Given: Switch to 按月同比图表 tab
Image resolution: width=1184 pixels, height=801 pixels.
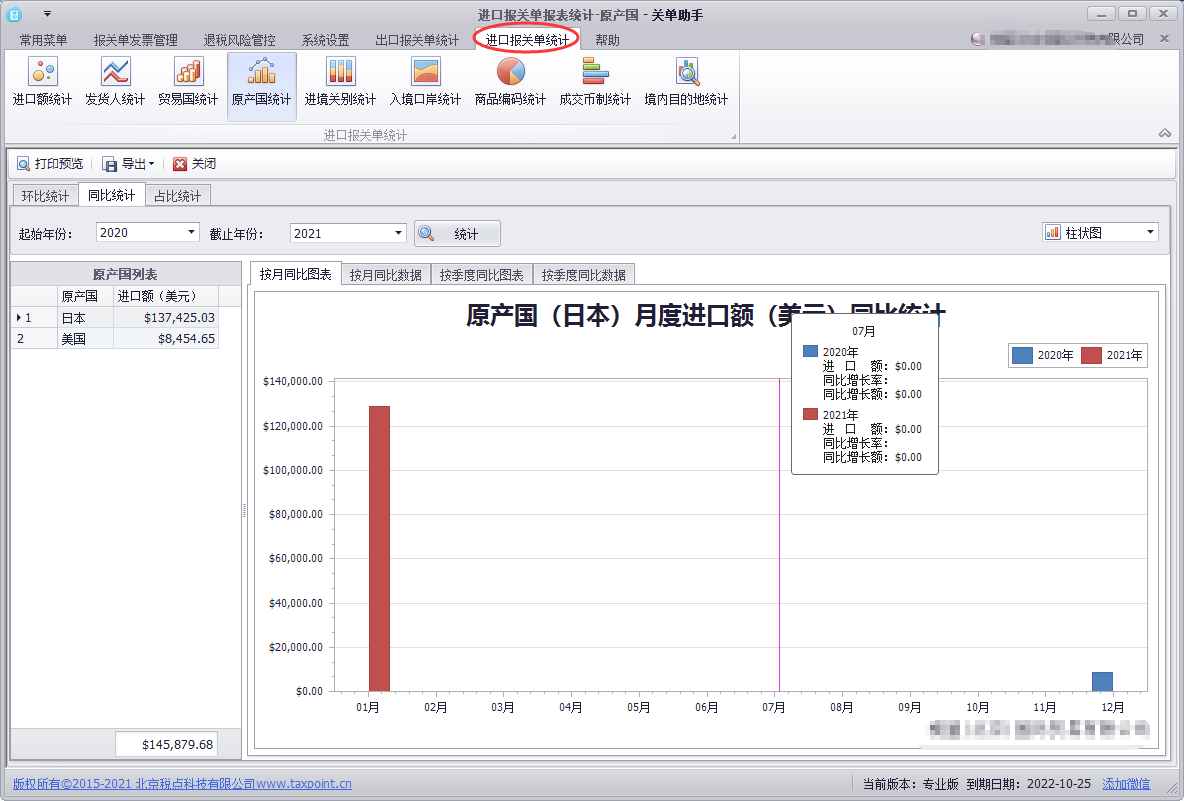Looking at the screenshot, I should click(295, 274).
